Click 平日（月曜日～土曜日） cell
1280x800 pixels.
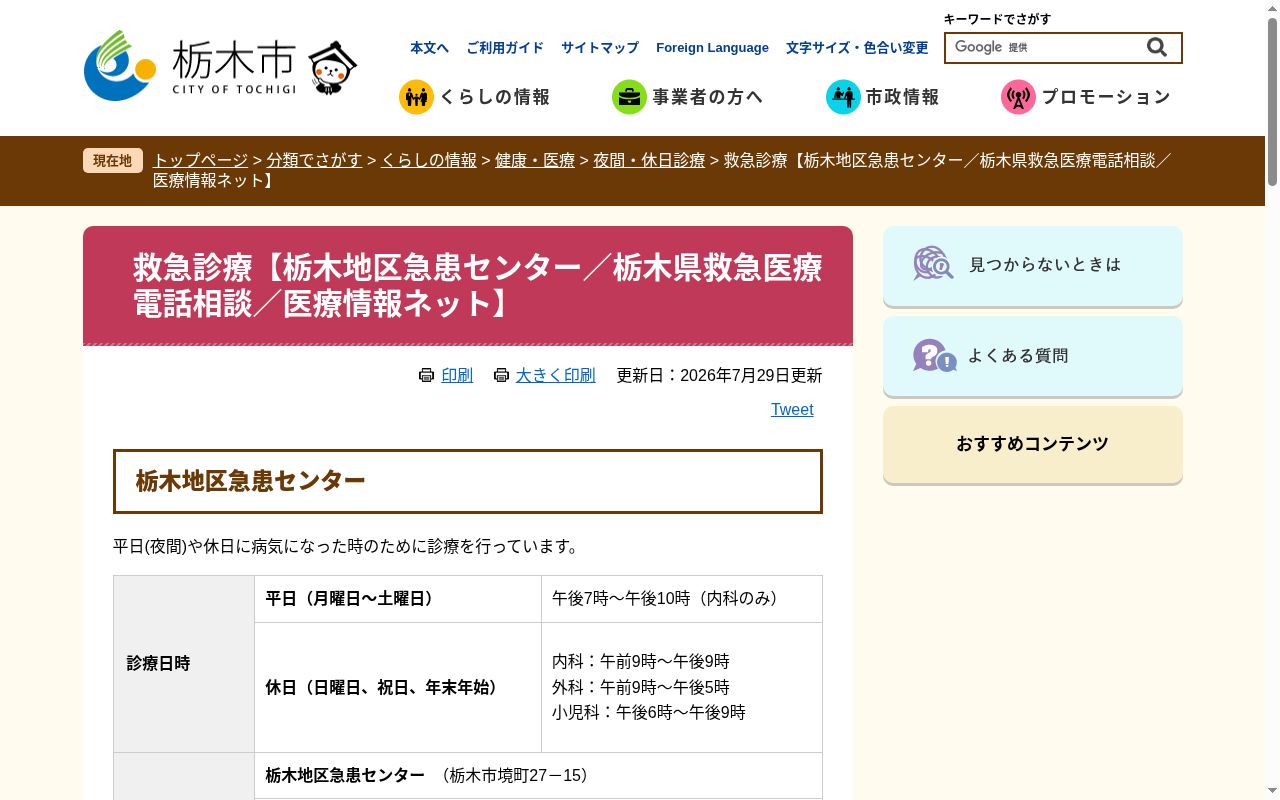398,599
